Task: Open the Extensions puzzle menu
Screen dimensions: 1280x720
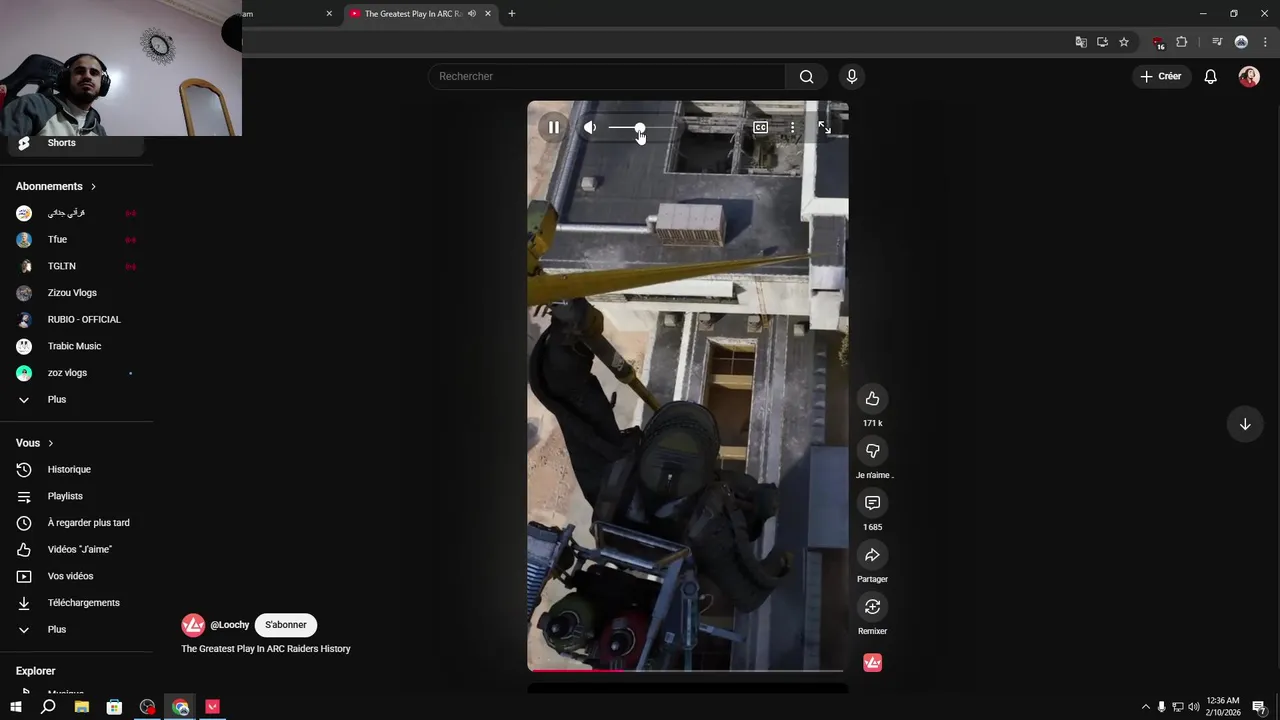Action: point(1182,42)
